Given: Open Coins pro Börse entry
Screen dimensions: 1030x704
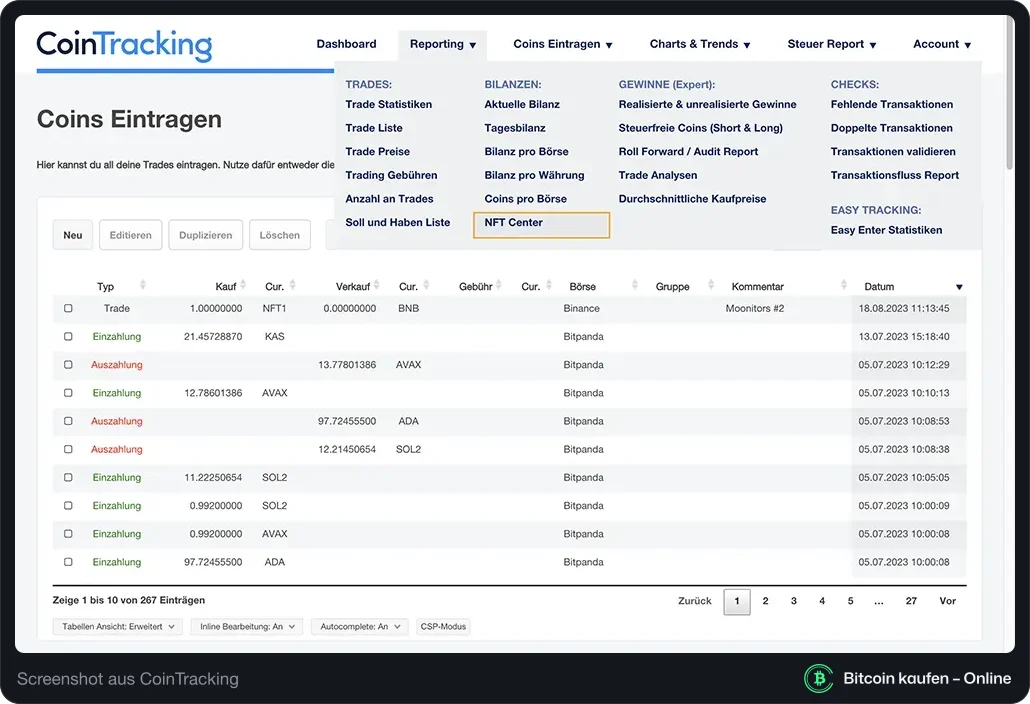Looking at the screenshot, I should (526, 199).
